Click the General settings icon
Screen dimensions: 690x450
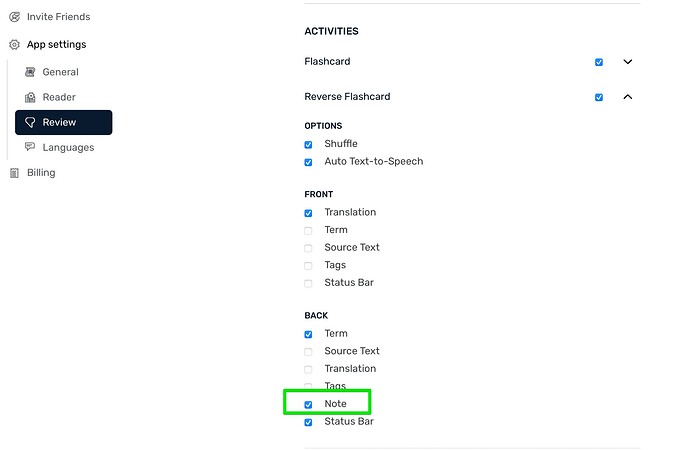30,72
